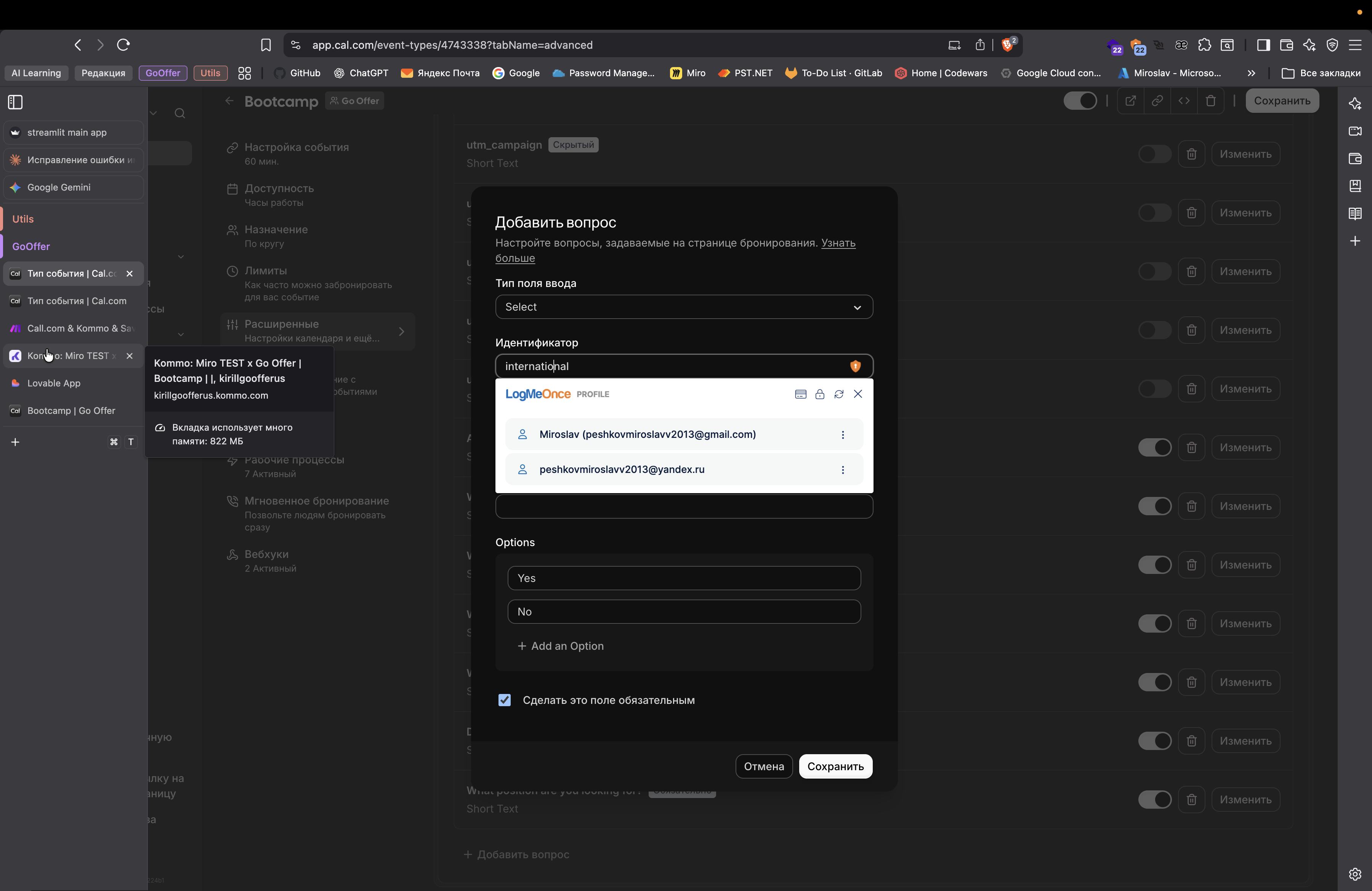Bookmark this page via the bookmark icon

(266, 45)
